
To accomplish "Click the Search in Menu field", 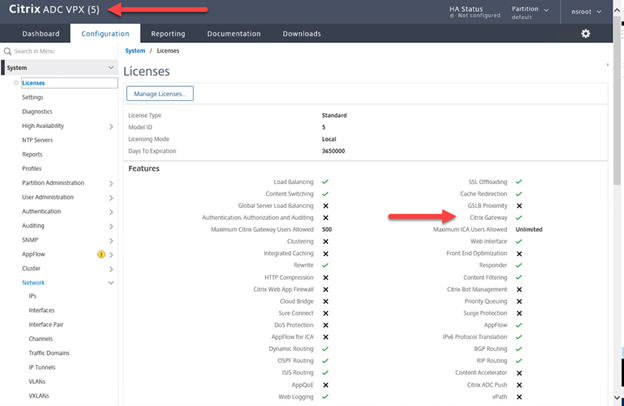I will tap(60, 51).
